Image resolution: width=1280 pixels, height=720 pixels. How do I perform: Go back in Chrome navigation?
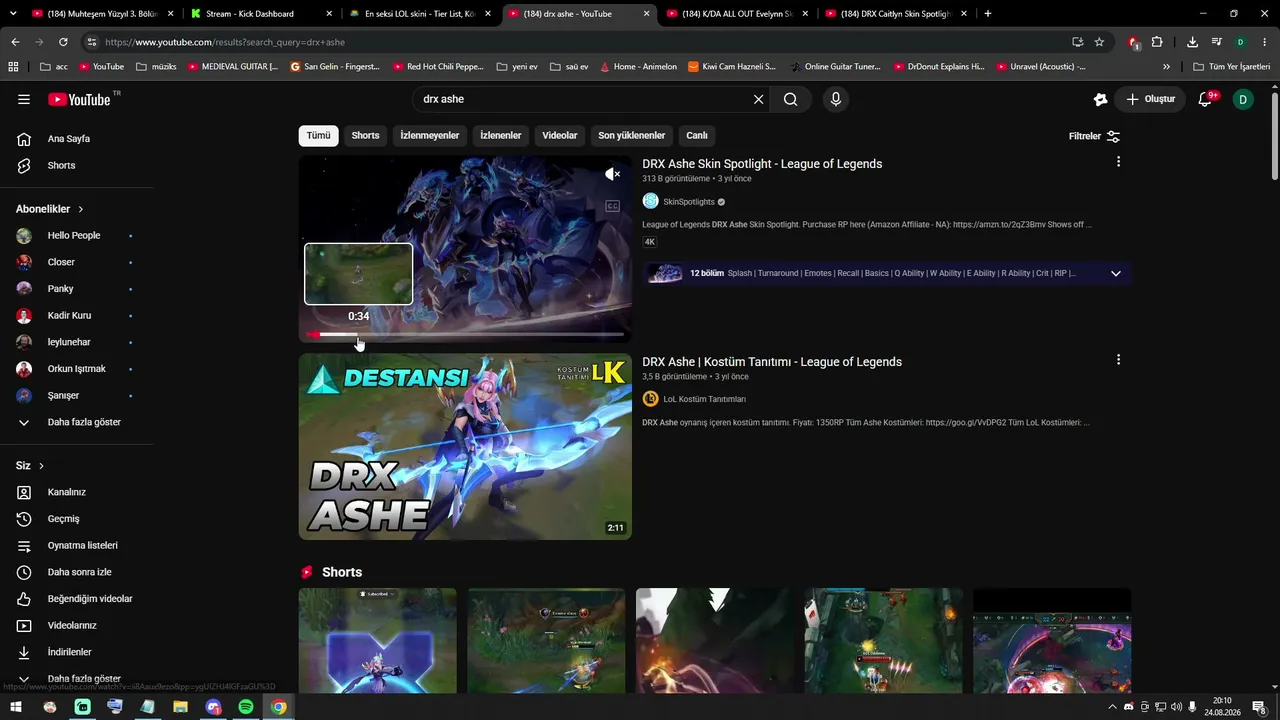15,42
